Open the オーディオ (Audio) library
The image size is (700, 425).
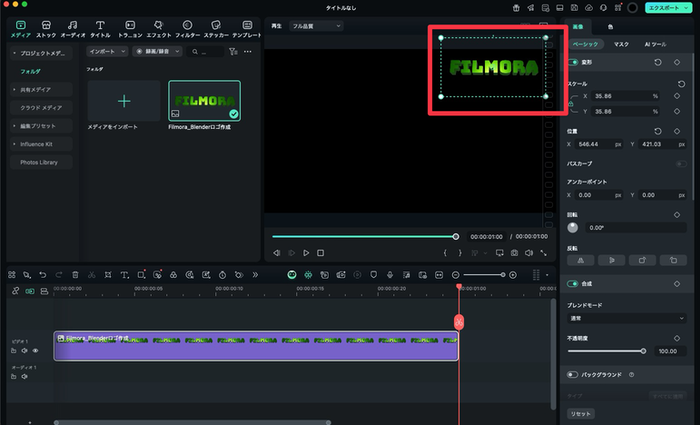pos(73,28)
